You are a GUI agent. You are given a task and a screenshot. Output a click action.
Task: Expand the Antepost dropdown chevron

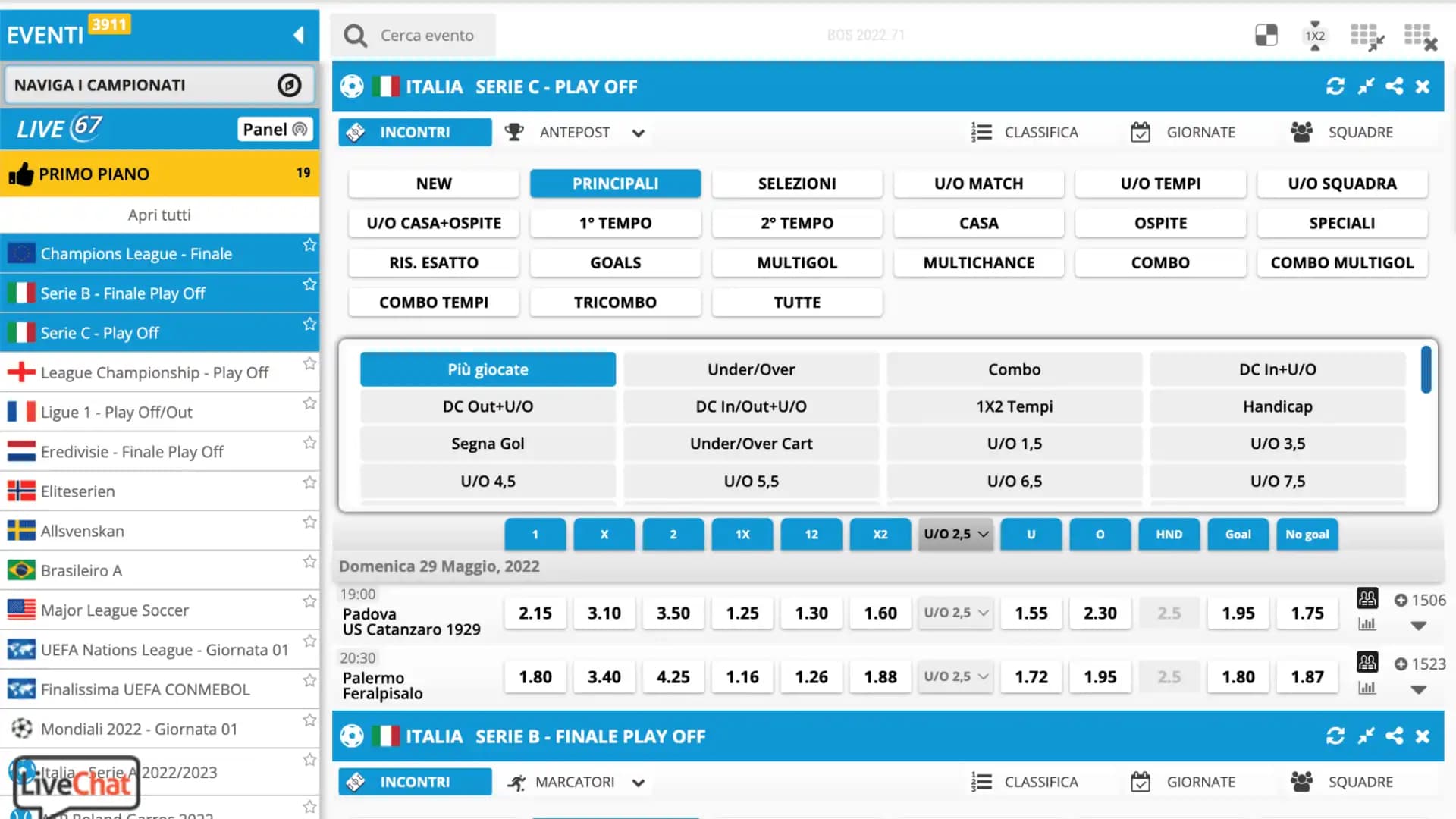[x=639, y=133]
